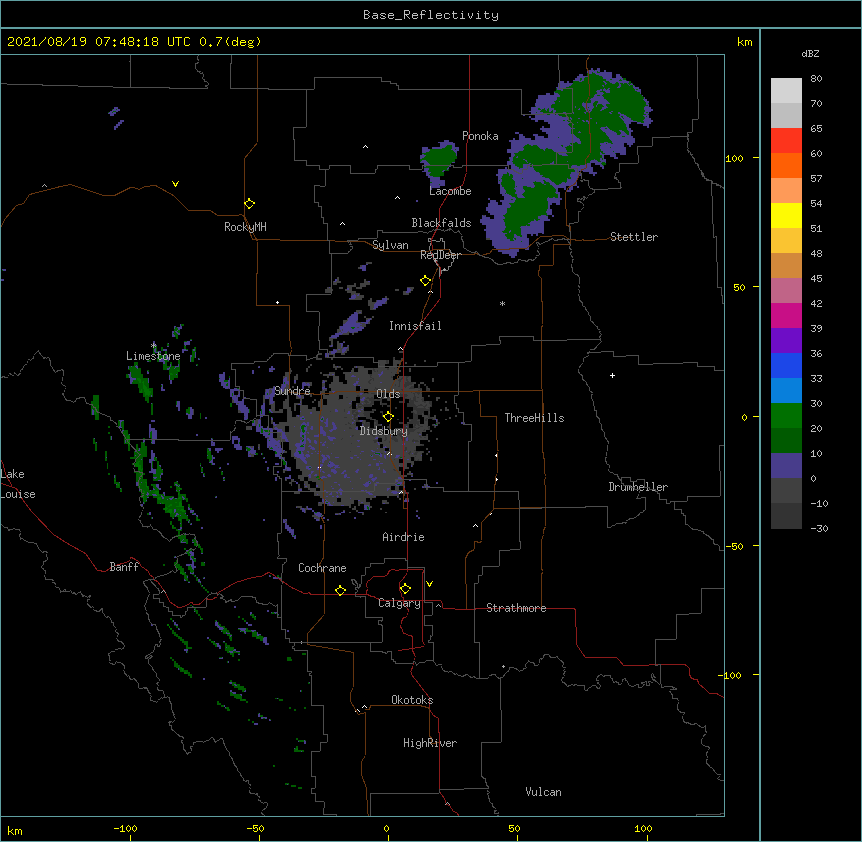This screenshot has width=862, height=842.
Task: Click the yellow diamond marker below RedDeer
Action: click(x=426, y=281)
